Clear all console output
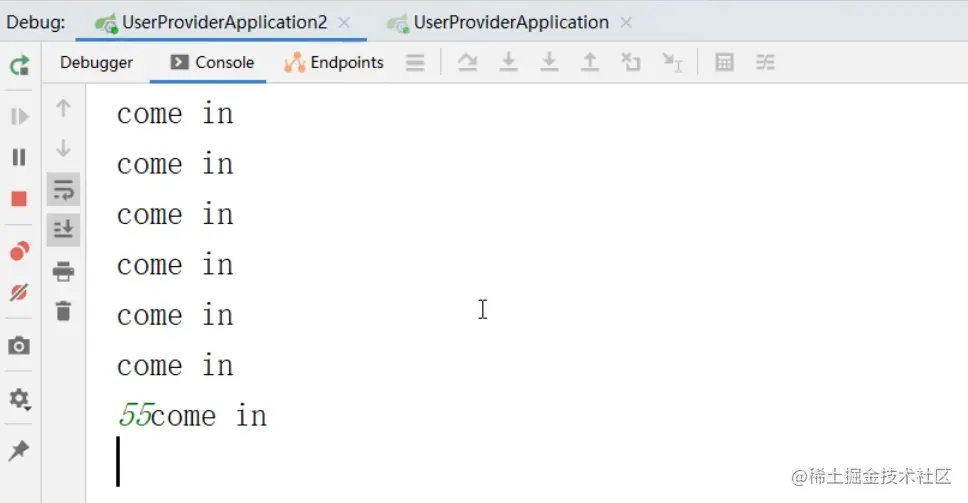 [63, 311]
